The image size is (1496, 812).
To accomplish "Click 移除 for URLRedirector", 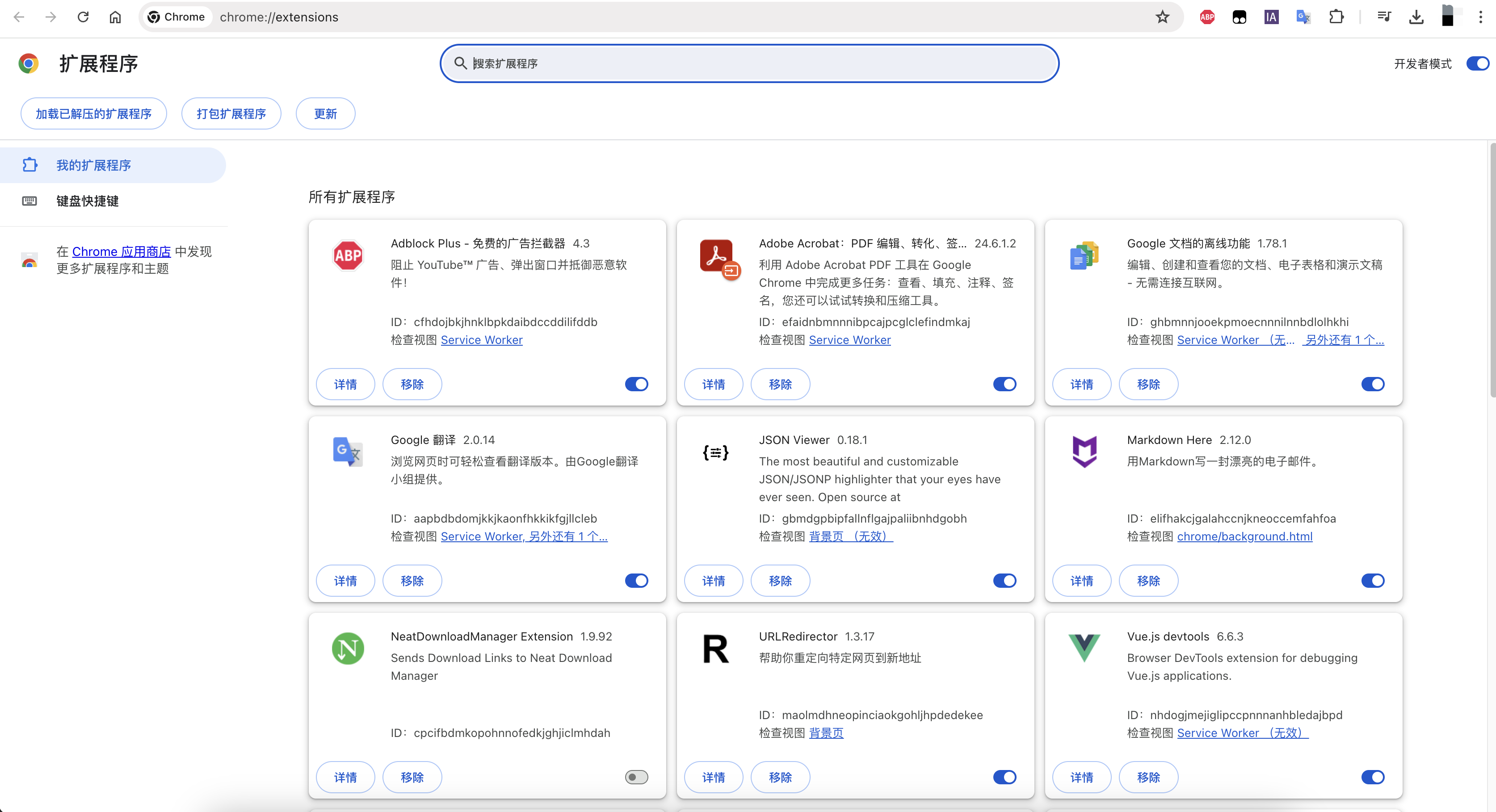I will click(x=780, y=777).
